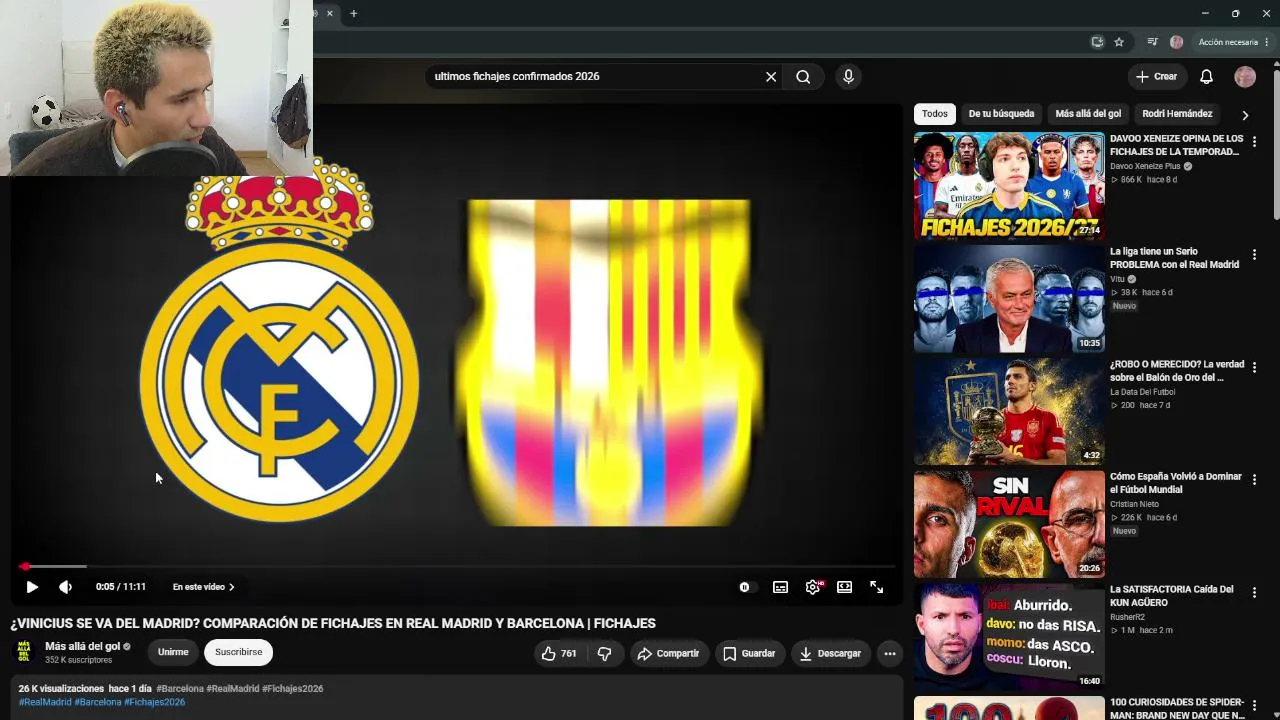Like the video with thumbs up
The height and width of the screenshot is (720, 1280).
point(559,653)
